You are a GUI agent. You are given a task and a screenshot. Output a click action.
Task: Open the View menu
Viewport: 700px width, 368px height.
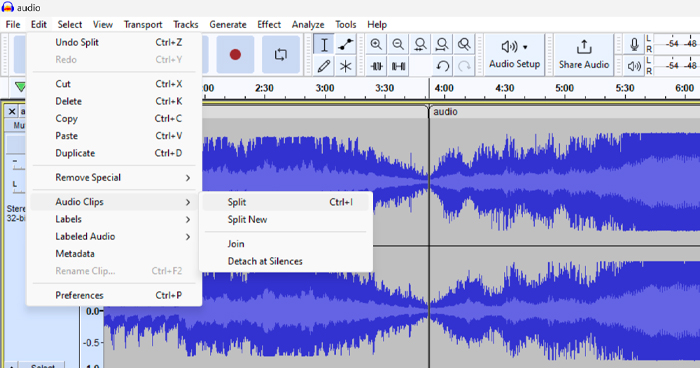point(103,25)
